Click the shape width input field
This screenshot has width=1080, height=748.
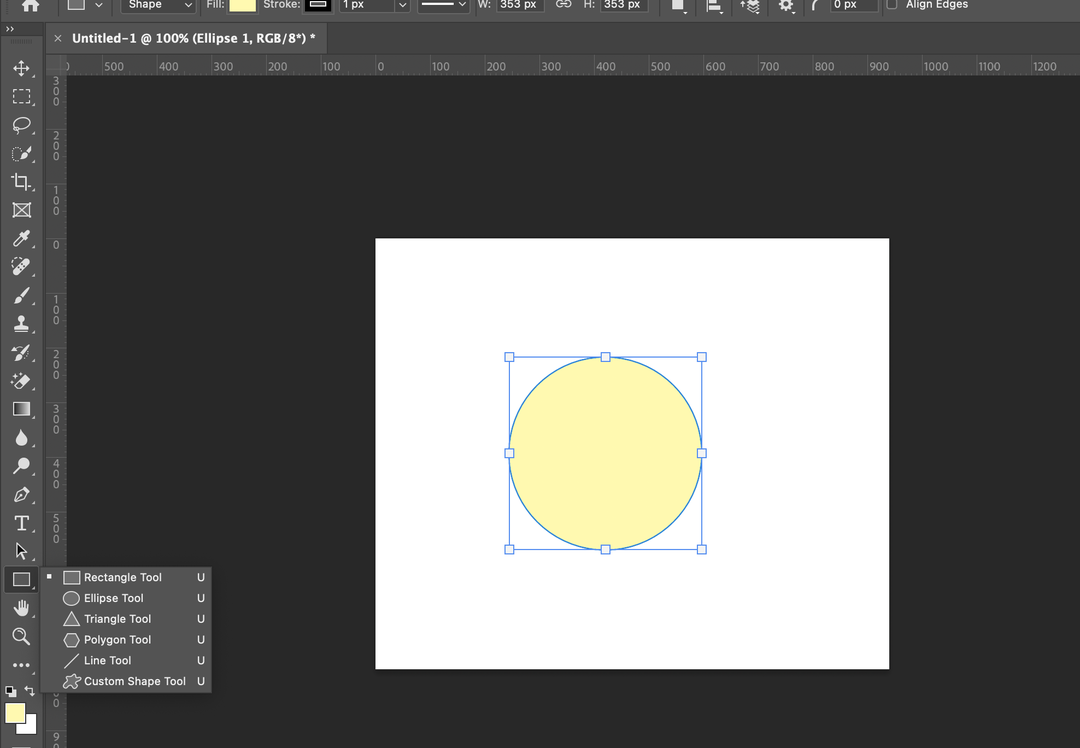(x=519, y=5)
